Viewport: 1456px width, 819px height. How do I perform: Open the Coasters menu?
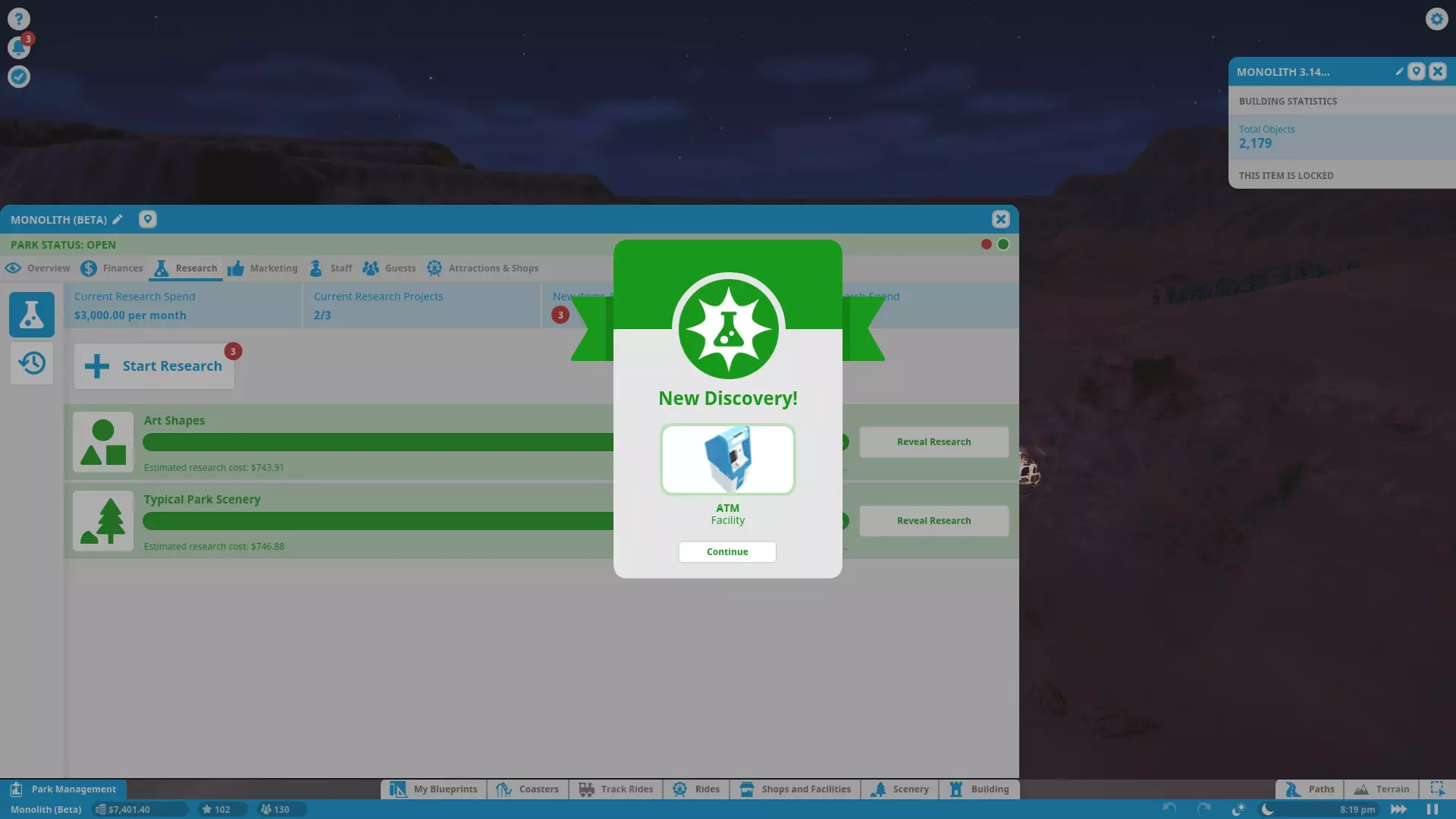point(527,789)
